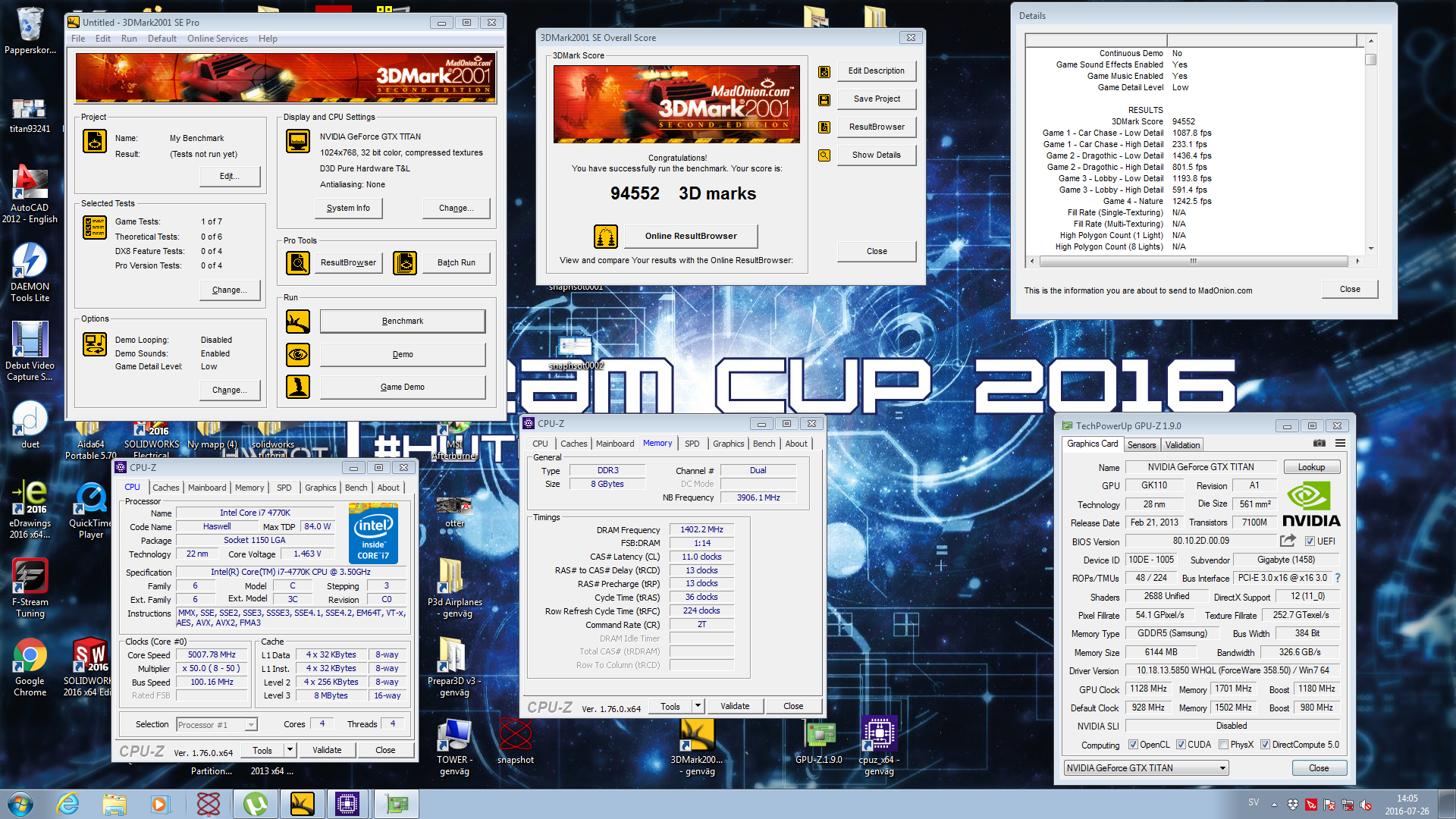The height and width of the screenshot is (819, 1456).
Task: Click the Details window horizontal scrollbar thumb
Action: pyautogui.click(x=1194, y=261)
